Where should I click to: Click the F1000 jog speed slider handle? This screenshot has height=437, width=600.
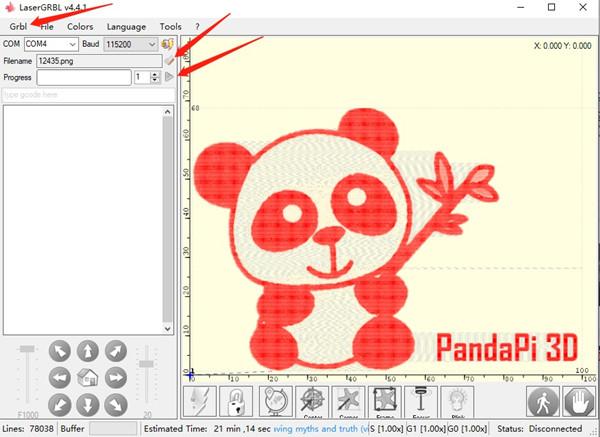pos(27,349)
